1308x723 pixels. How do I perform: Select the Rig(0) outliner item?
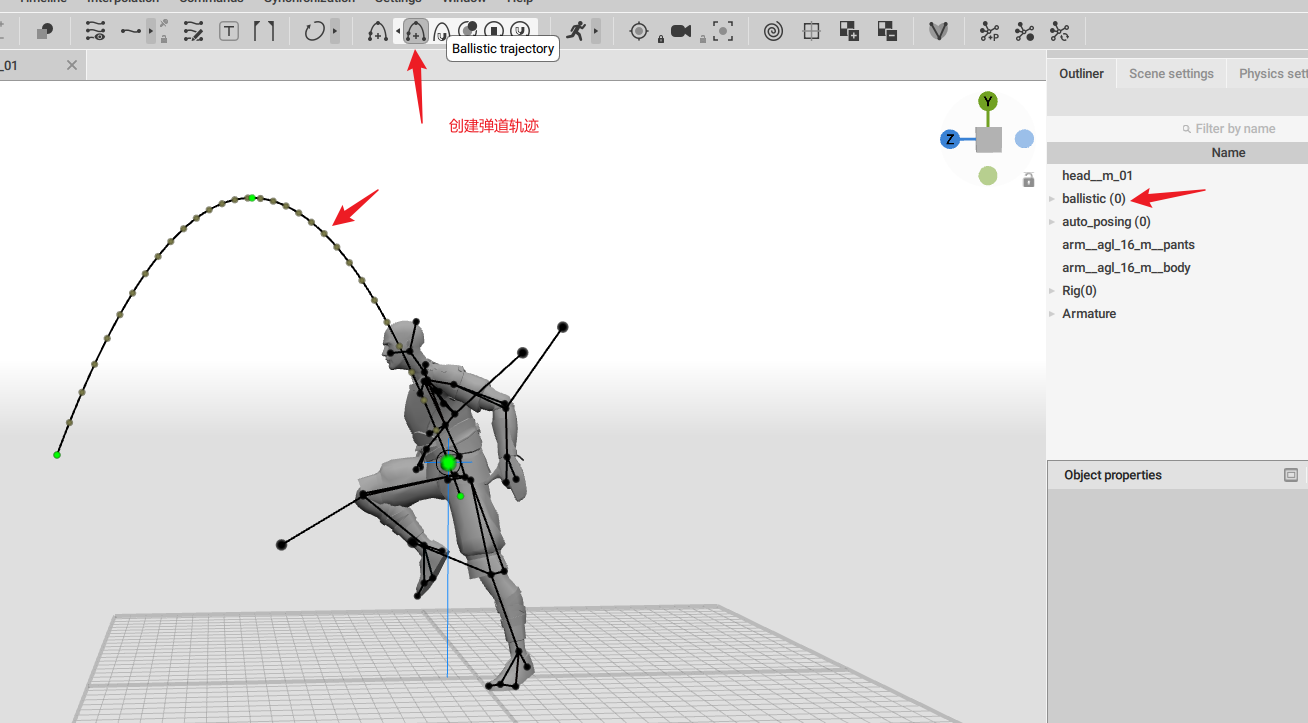coord(1079,291)
